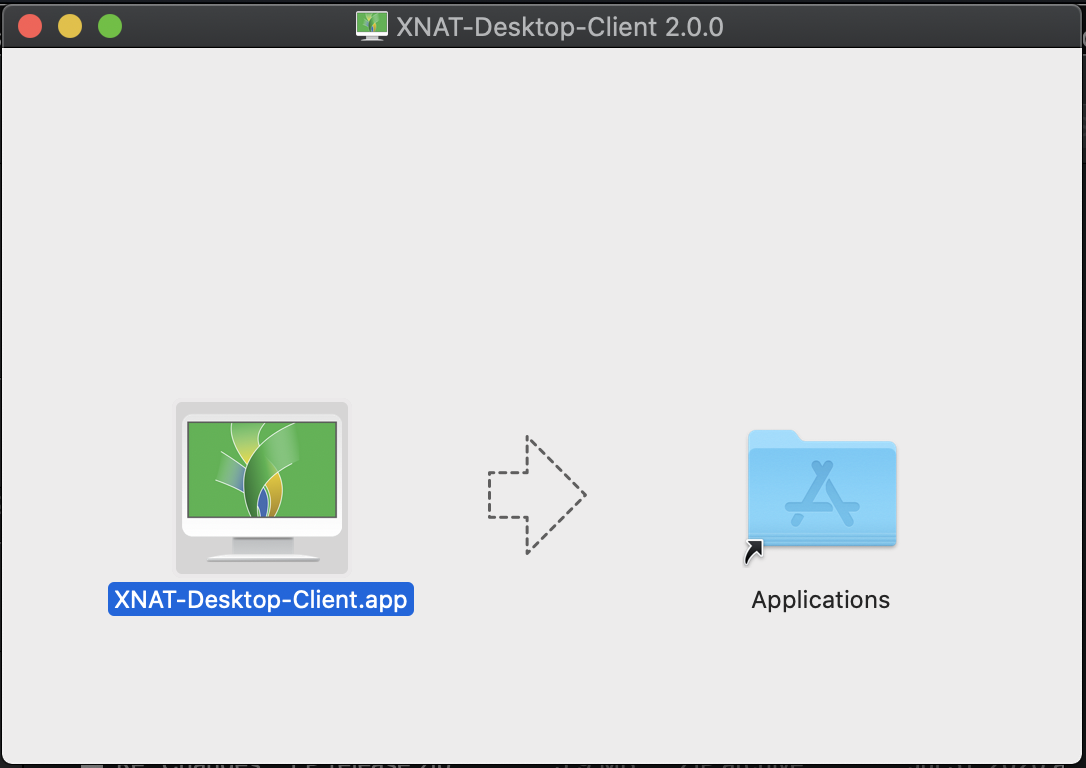Minimize the window with the yellow button
1086x768 pixels.
coord(70,26)
